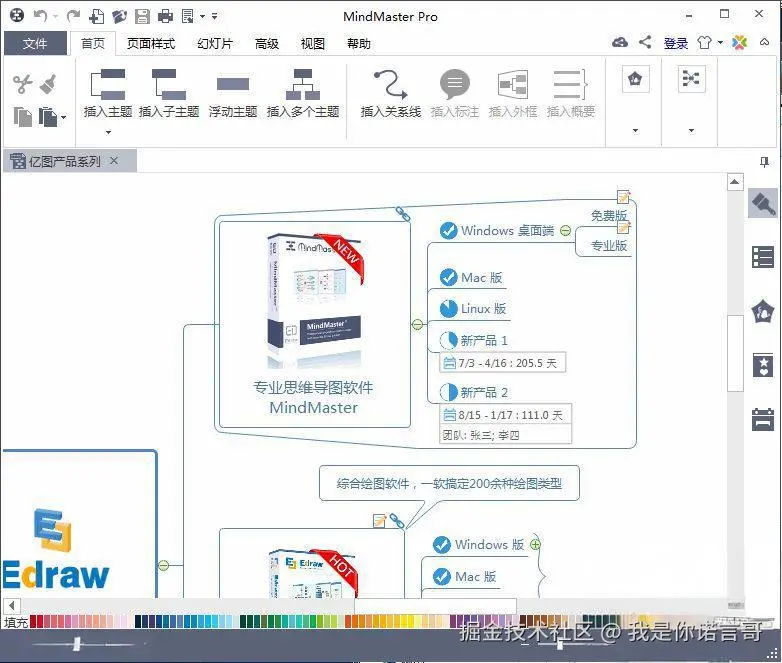Click the layout structure icon in ribbon
The height and width of the screenshot is (663, 782).
(x=692, y=79)
